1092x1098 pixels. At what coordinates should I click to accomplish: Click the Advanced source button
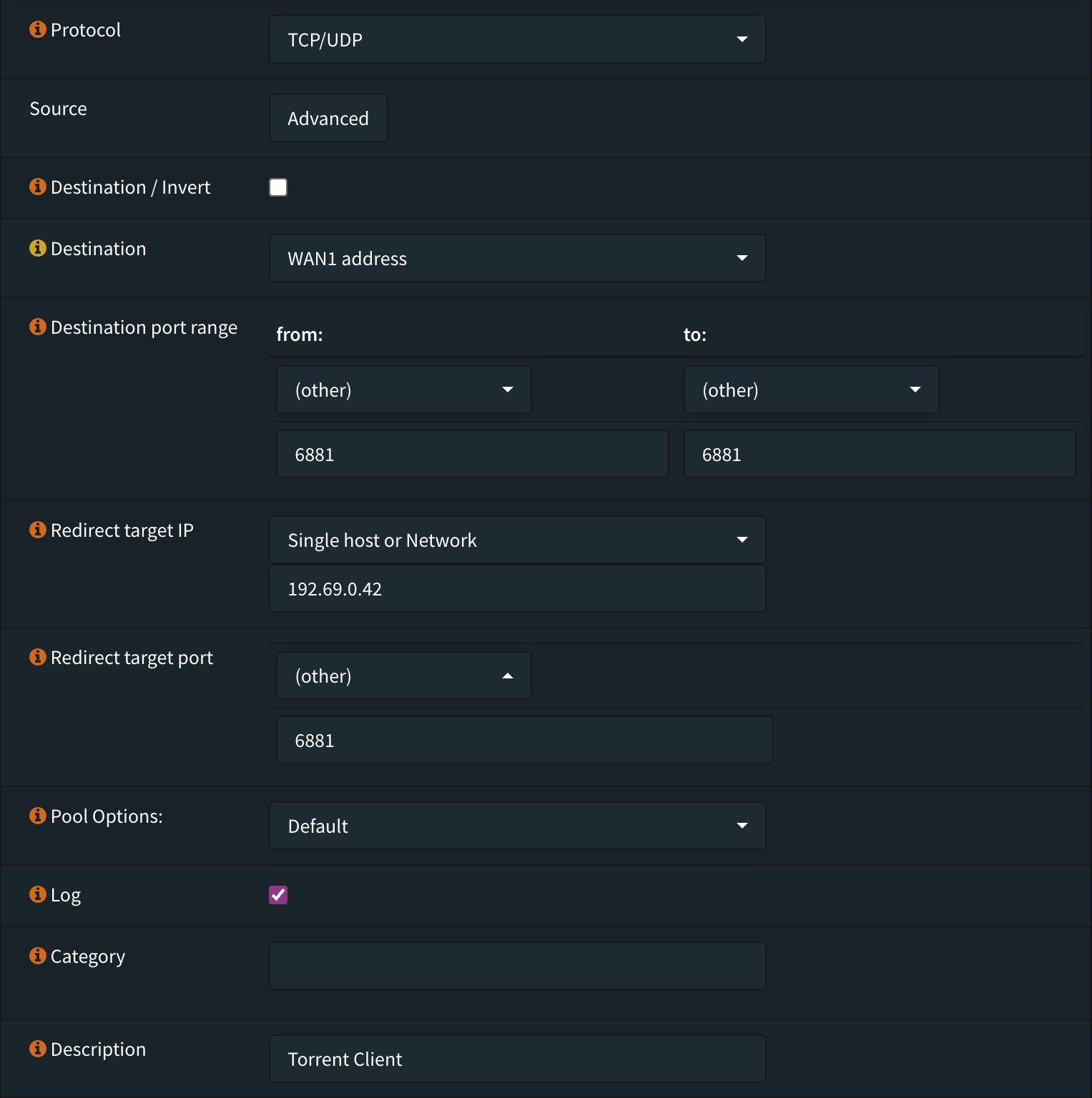point(328,118)
